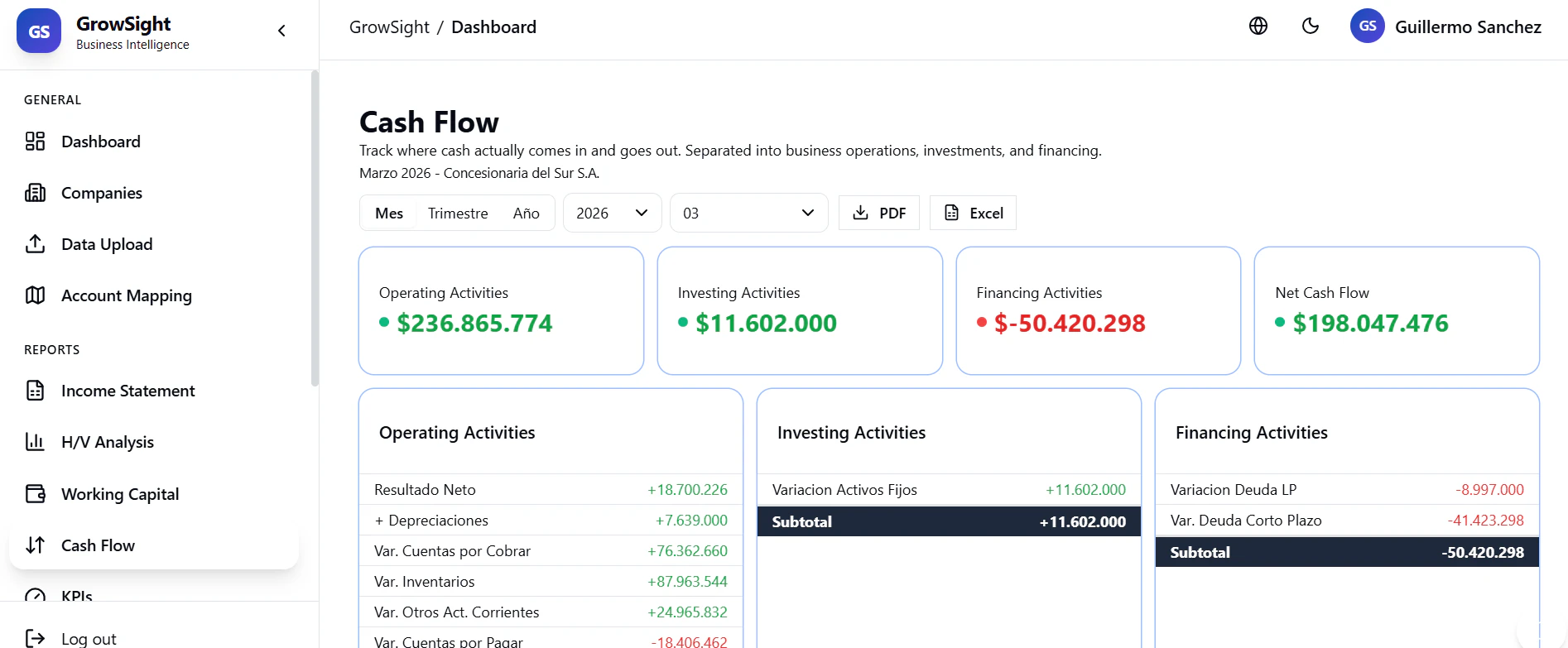Click the Data Upload arrow icon

pyautogui.click(x=35, y=244)
